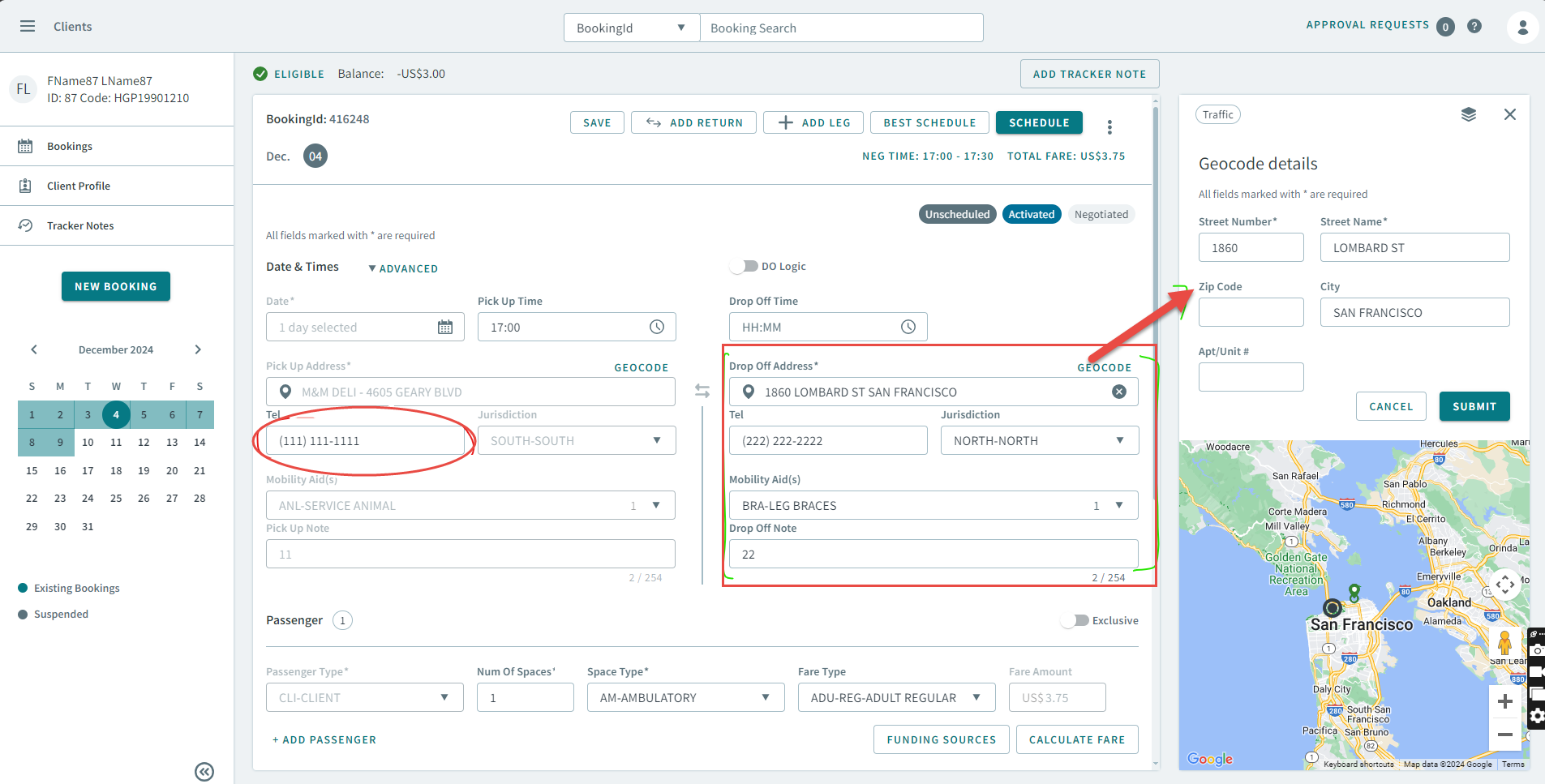Click the swap addresses arrows icon
The image size is (1545, 784).
(x=702, y=392)
